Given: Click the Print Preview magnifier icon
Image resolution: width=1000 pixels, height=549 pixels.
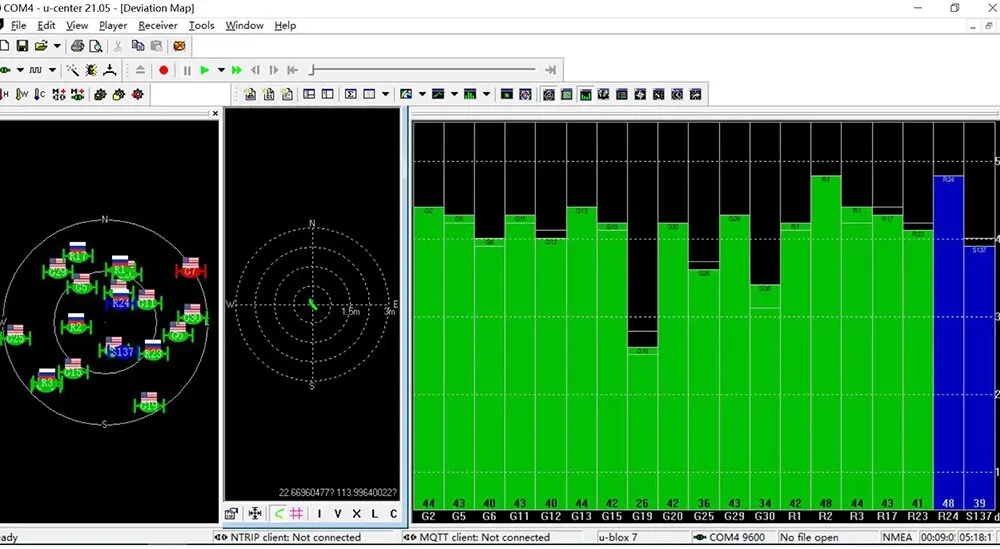Looking at the screenshot, I should 96,46.
